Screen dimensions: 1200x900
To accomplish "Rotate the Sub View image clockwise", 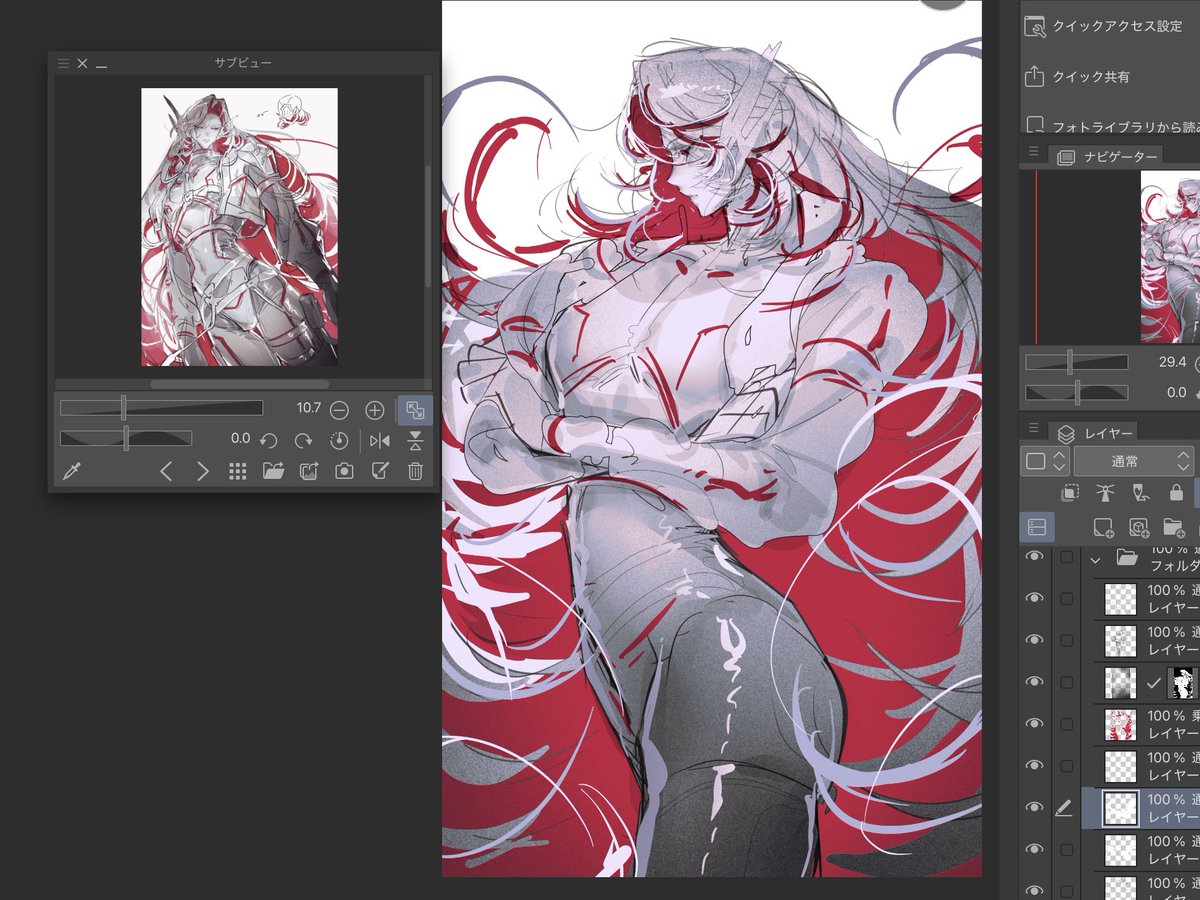I will point(303,440).
